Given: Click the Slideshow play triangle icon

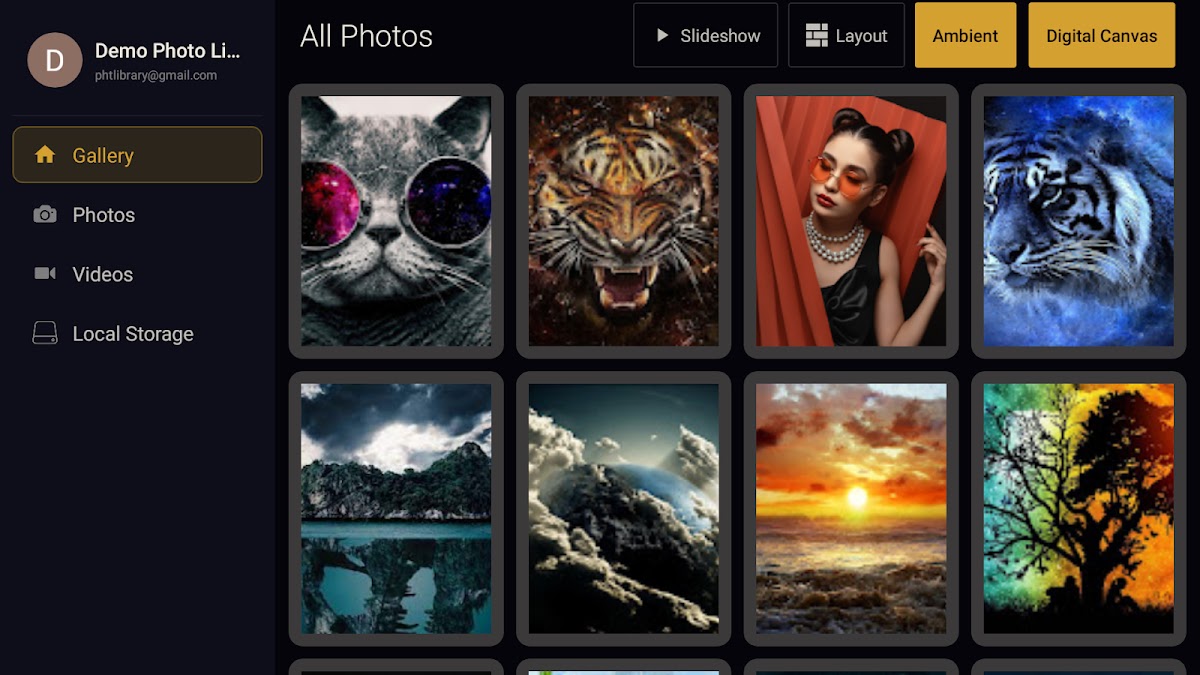Looking at the screenshot, I should click(x=662, y=35).
